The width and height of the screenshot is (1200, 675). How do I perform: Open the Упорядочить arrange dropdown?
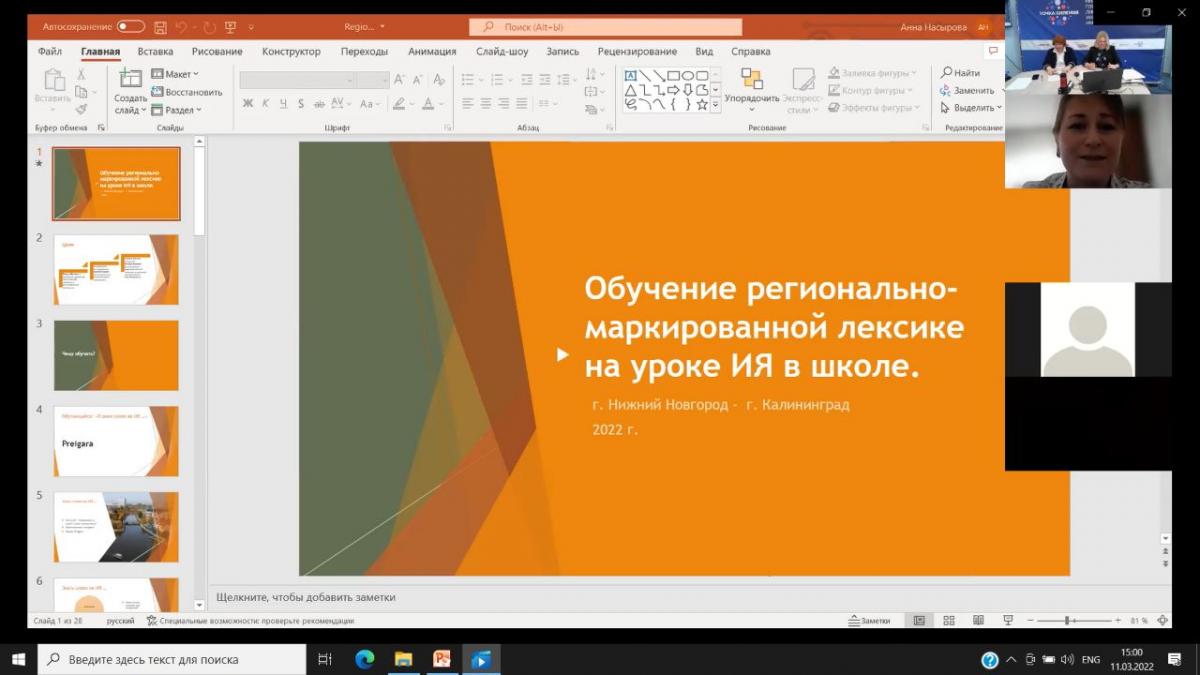[752, 90]
